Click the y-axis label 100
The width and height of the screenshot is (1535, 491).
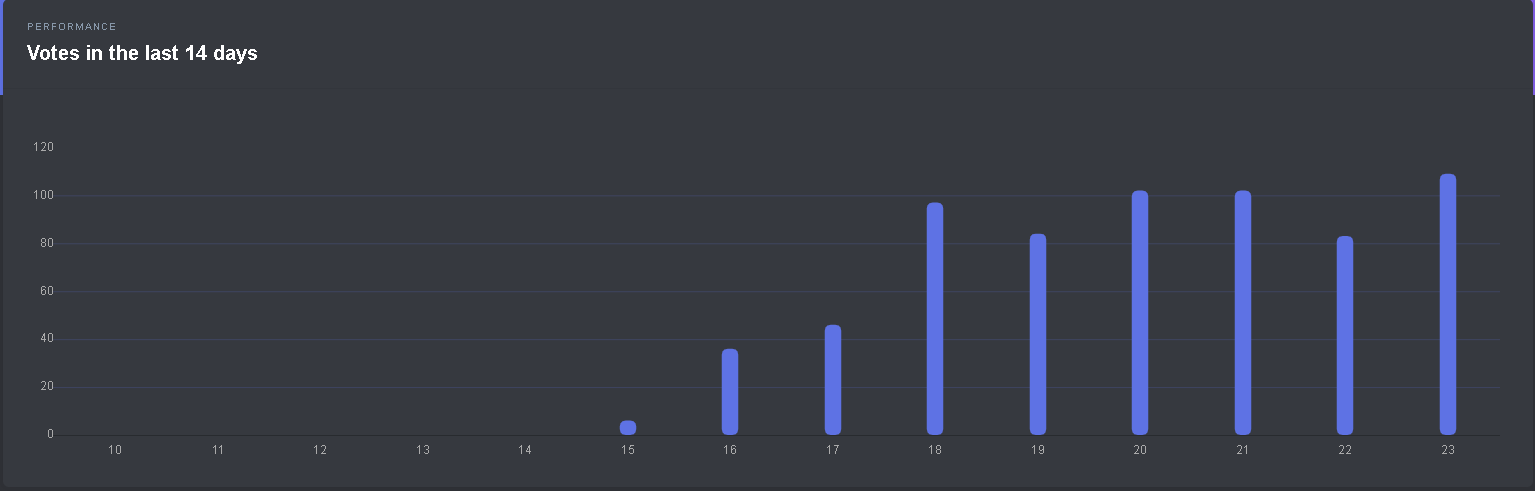(43, 195)
